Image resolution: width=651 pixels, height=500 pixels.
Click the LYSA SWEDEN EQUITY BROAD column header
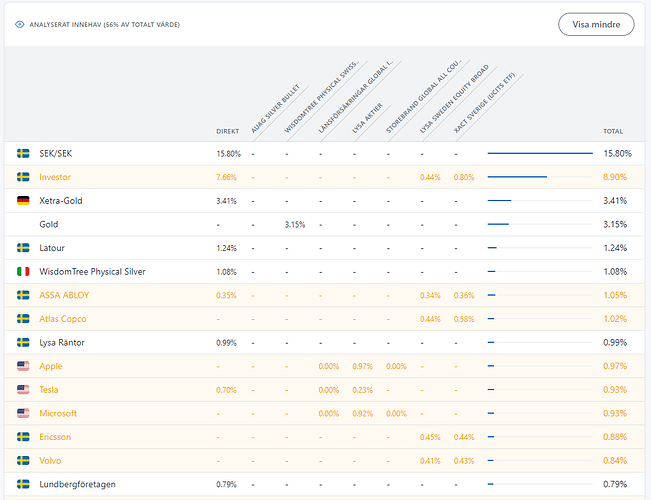(454, 99)
